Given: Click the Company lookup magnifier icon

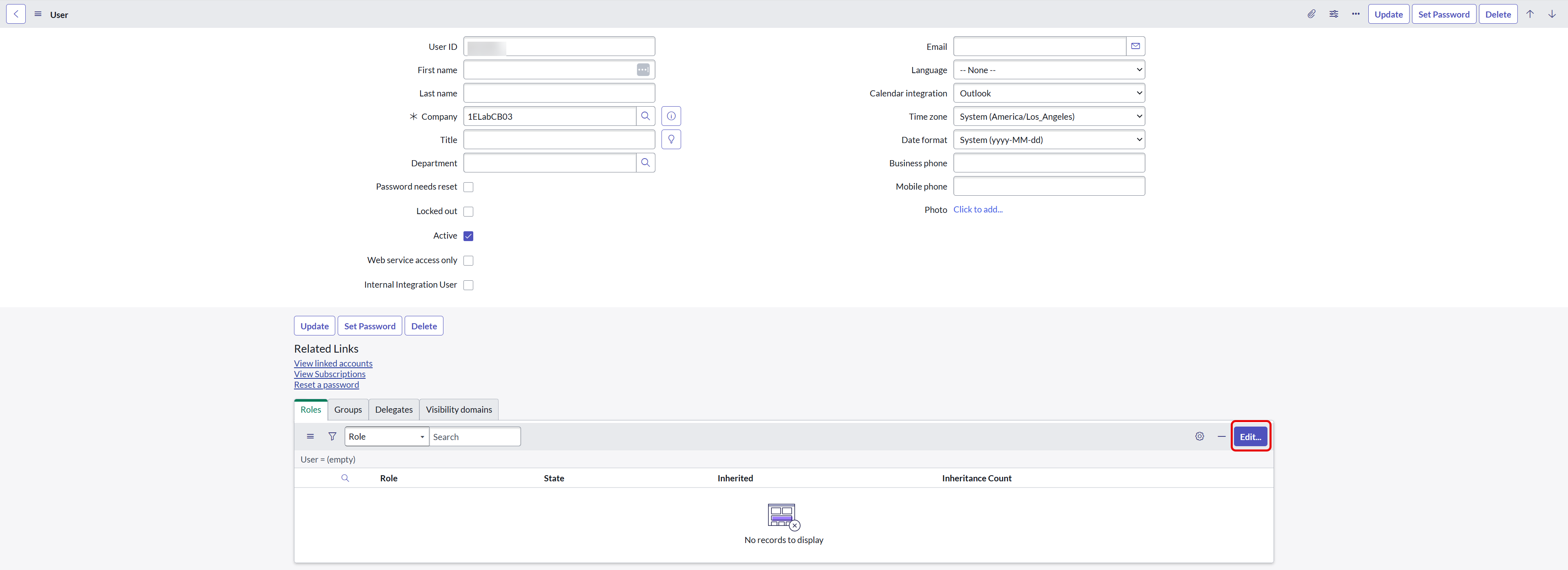Looking at the screenshot, I should (x=645, y=116).
